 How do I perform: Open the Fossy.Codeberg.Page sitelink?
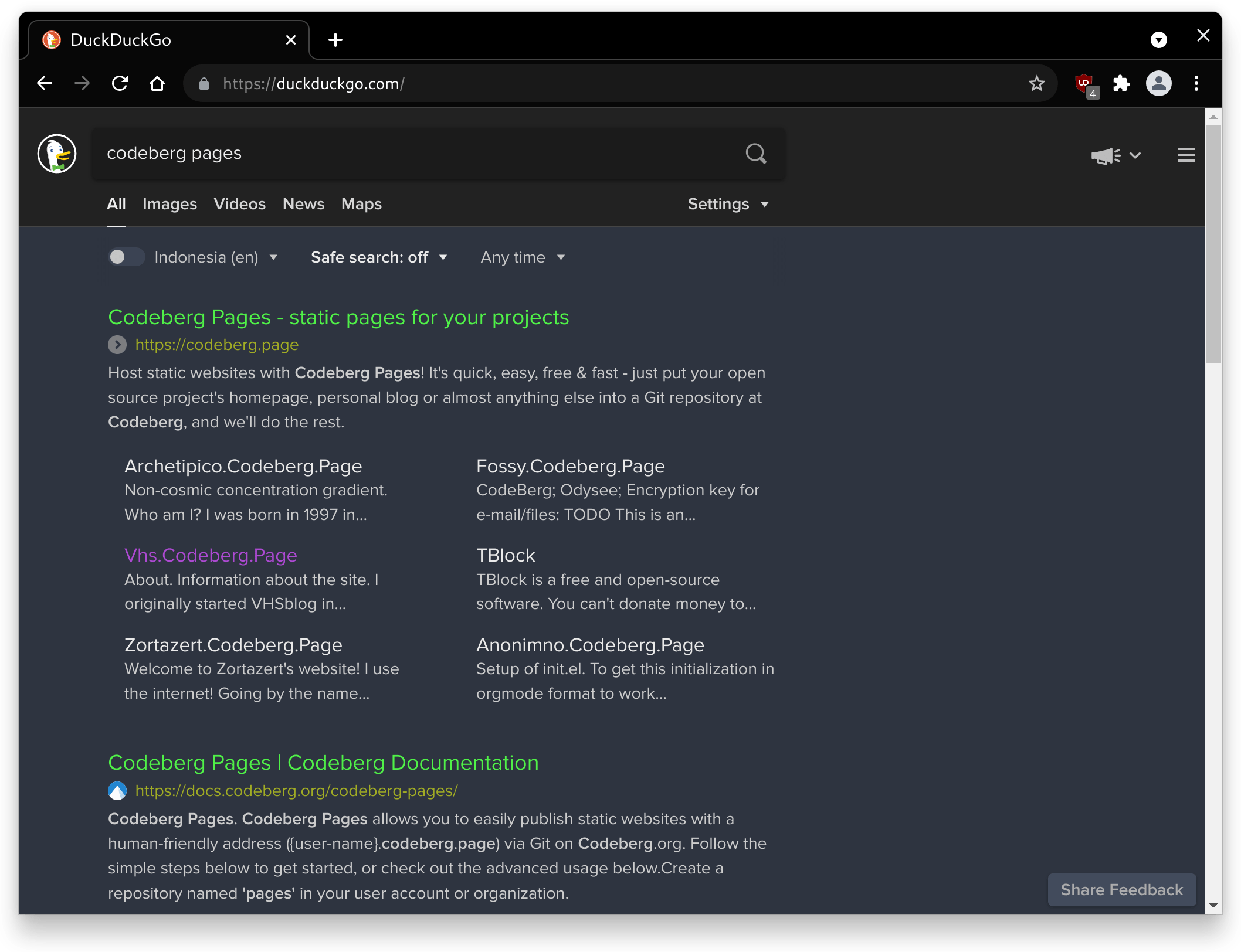tap(570, 466)
